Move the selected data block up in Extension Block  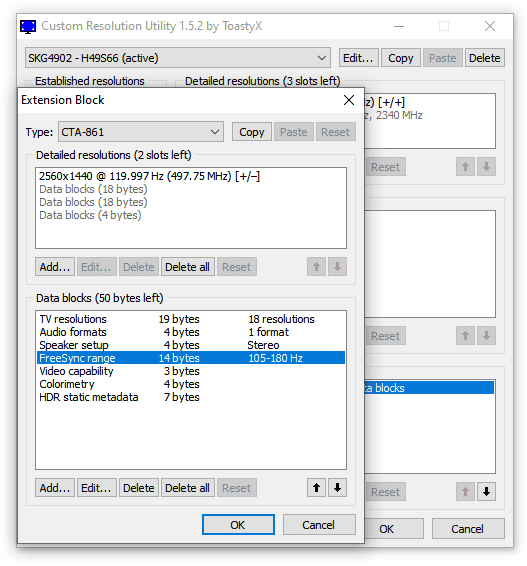[x=316, y=488]
